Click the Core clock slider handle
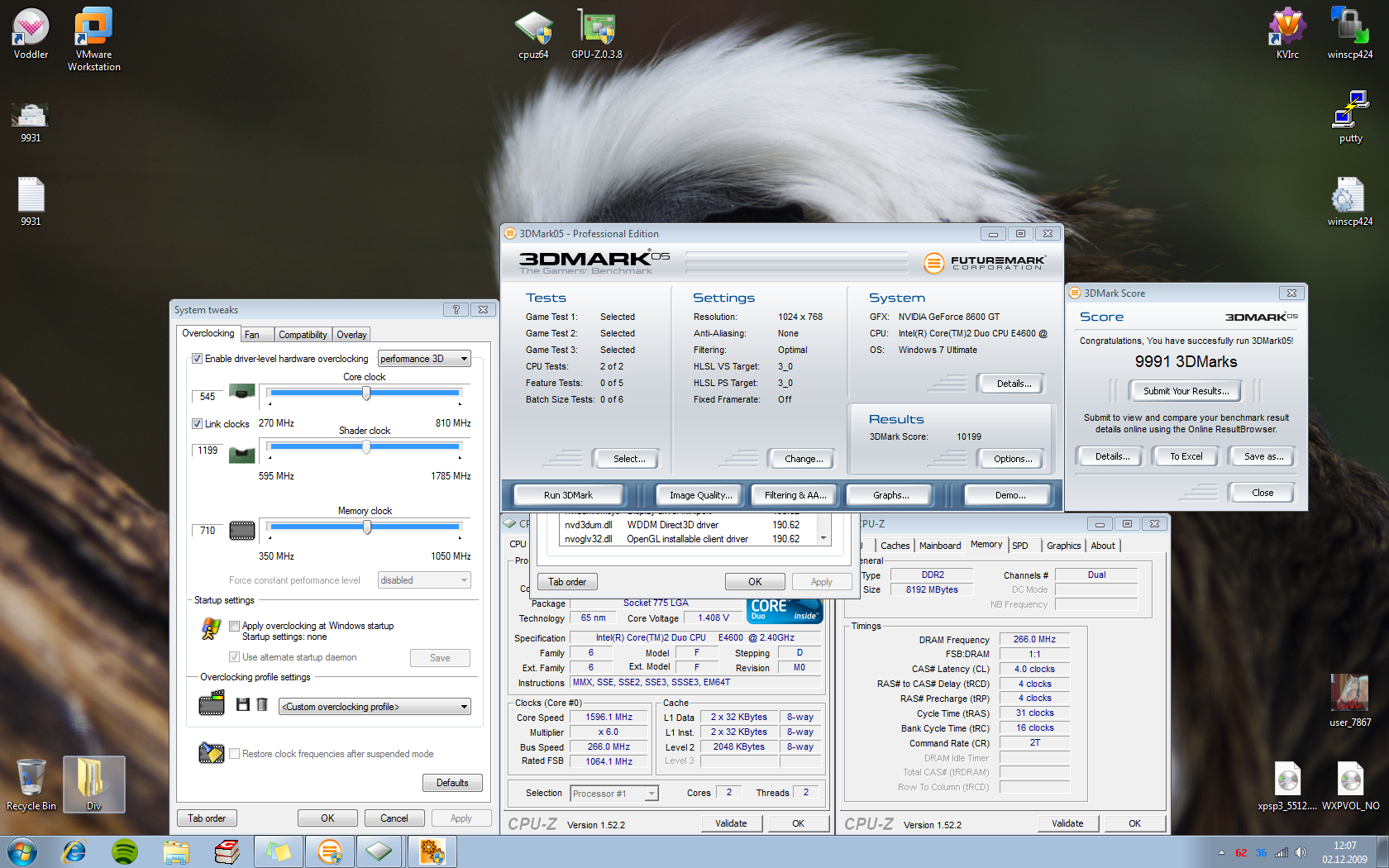The height and width of the screenshot is (868, 1389). click(366, 393)
